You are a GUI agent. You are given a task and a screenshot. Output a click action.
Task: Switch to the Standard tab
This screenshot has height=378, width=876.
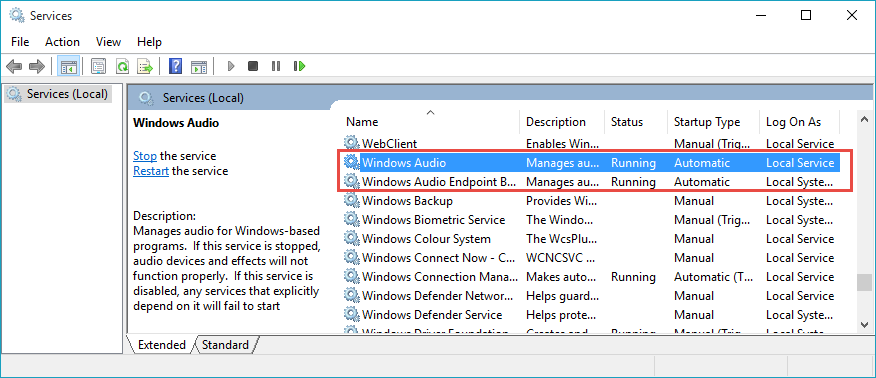(x=225, y=344)
